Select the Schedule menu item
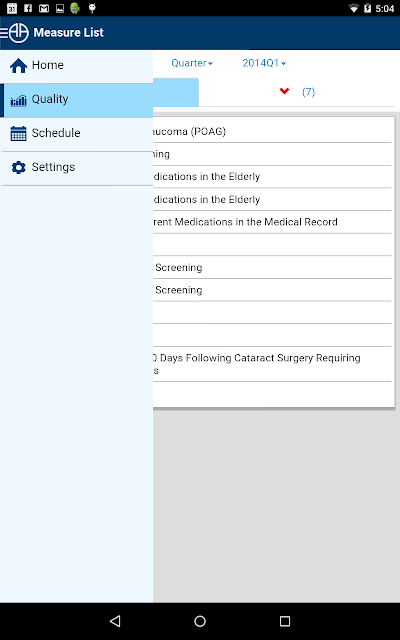 tap(76, 133)
